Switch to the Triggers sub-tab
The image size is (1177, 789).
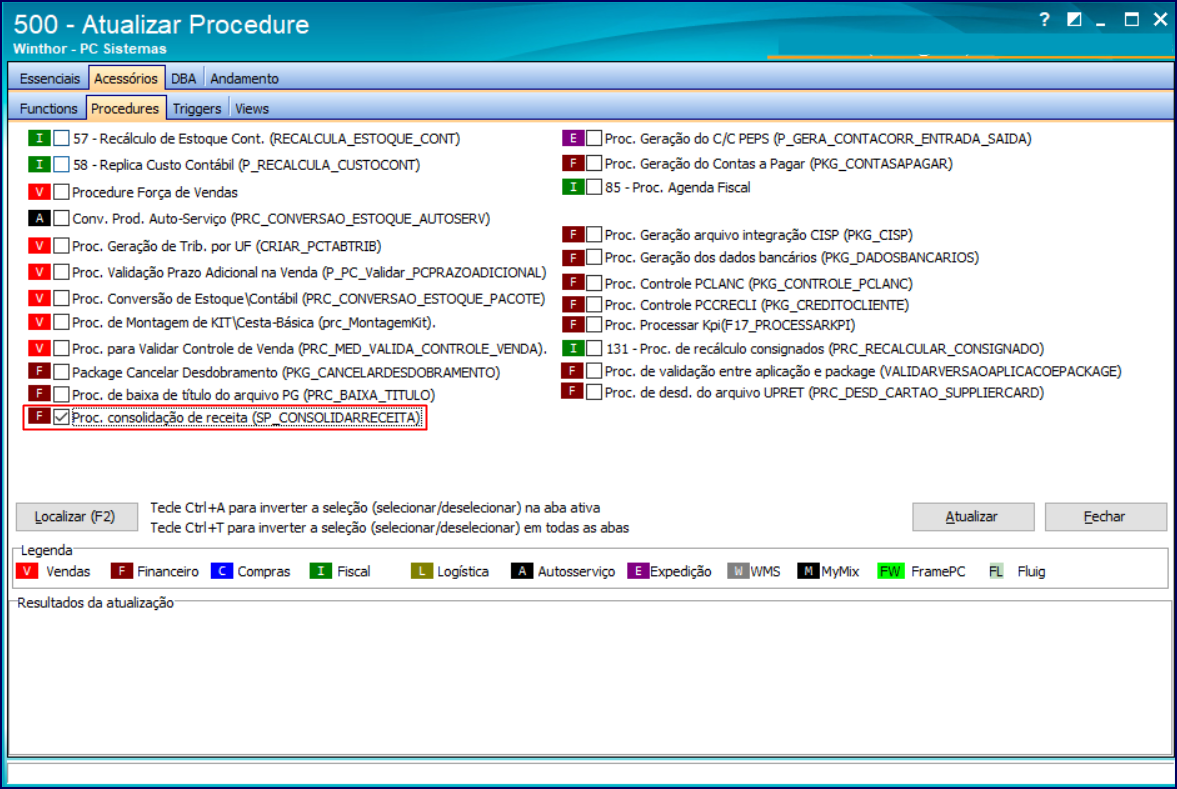click(197, 108)
